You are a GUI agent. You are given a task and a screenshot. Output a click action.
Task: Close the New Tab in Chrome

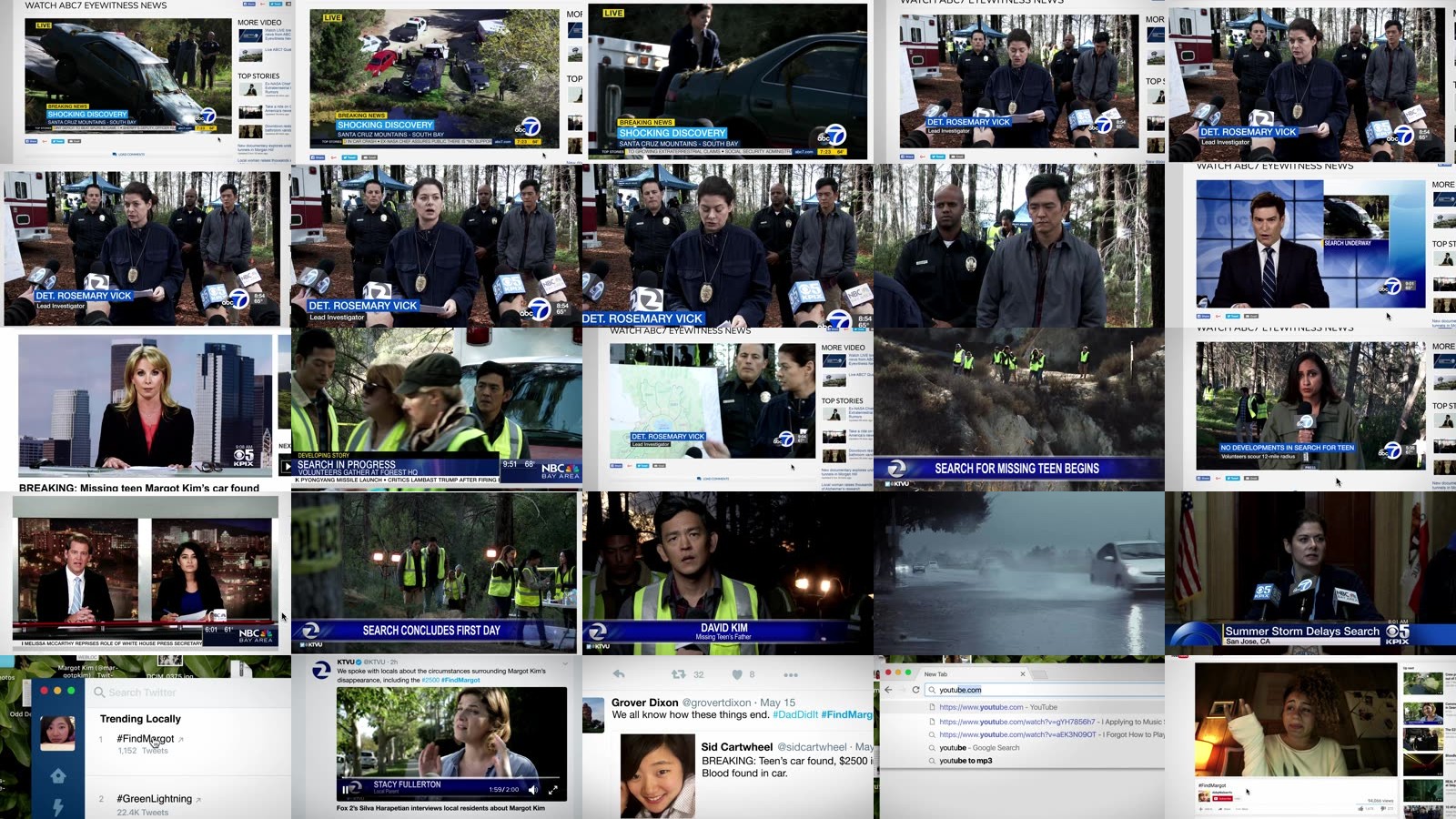[x=1023, y=673]
